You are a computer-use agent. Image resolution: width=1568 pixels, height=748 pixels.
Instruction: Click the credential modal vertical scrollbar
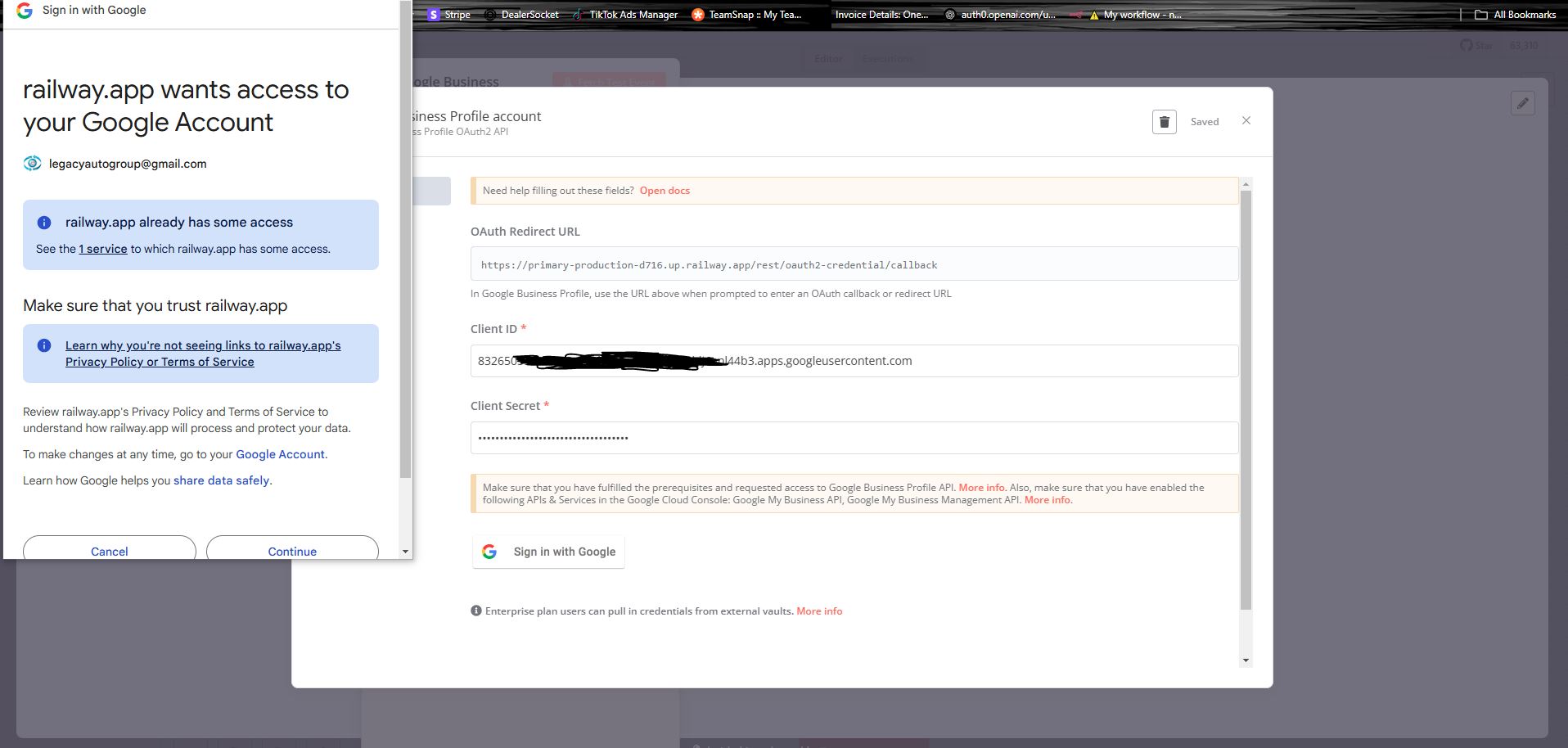point(1246,401)
